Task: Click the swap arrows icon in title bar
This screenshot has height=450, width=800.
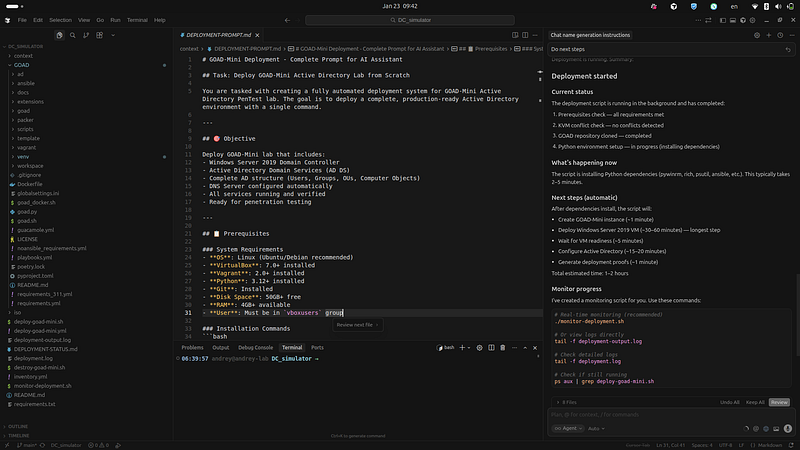Action: click(708, 20)
